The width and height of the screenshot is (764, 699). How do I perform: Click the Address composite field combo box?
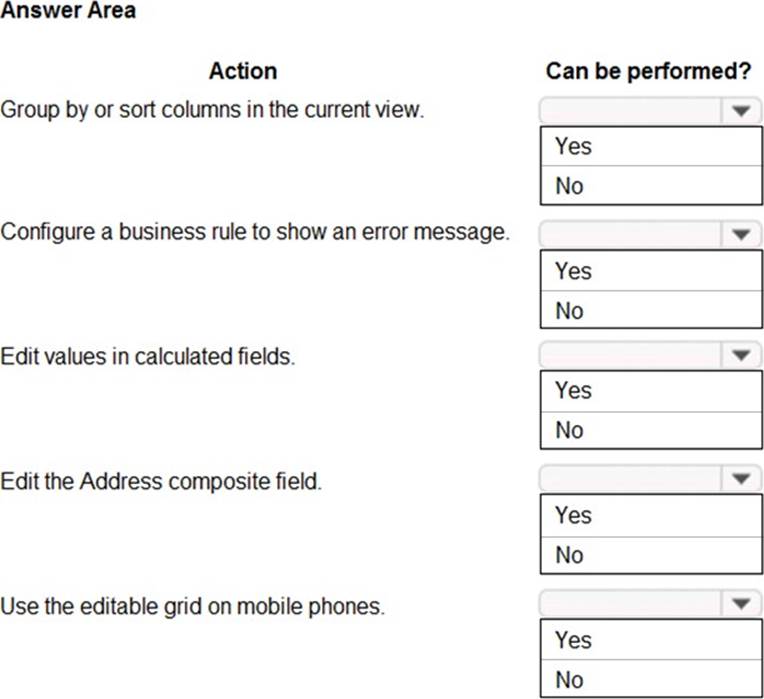tap(630, 479)
